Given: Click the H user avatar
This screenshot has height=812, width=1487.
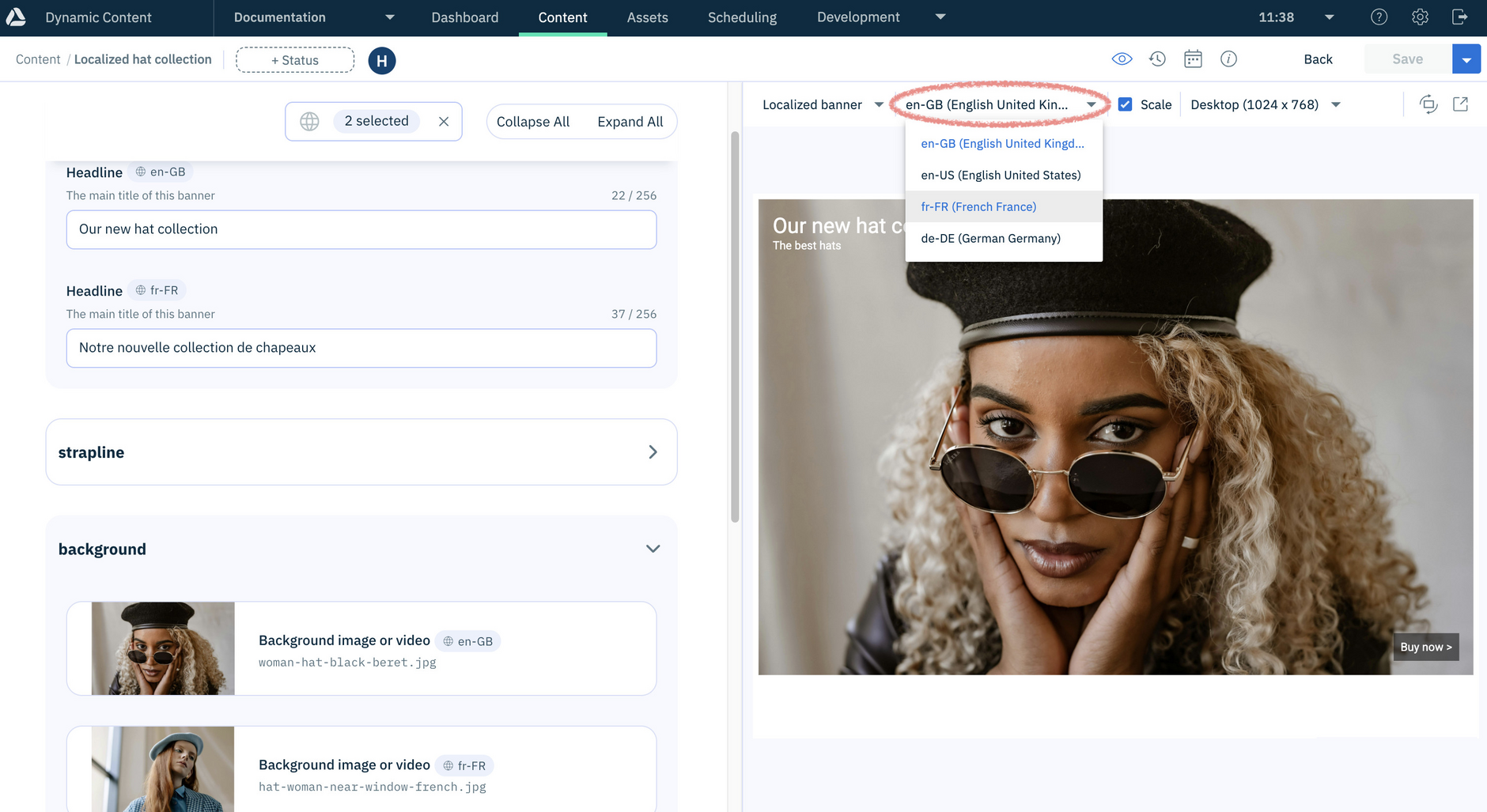Looking at the screenshot, I should [x=382, y=60].
